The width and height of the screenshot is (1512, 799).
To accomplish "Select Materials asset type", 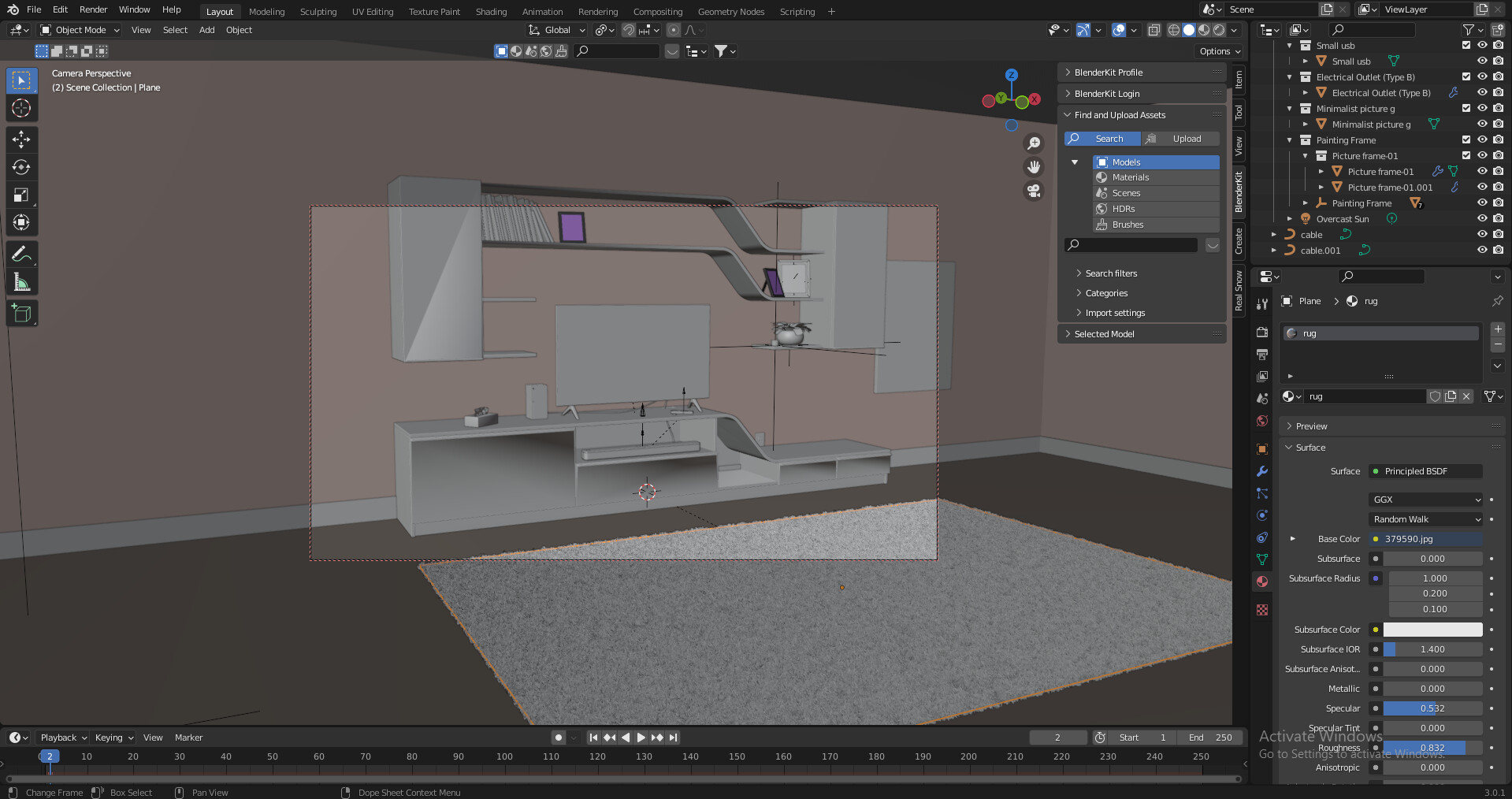I will point(1130,177).
